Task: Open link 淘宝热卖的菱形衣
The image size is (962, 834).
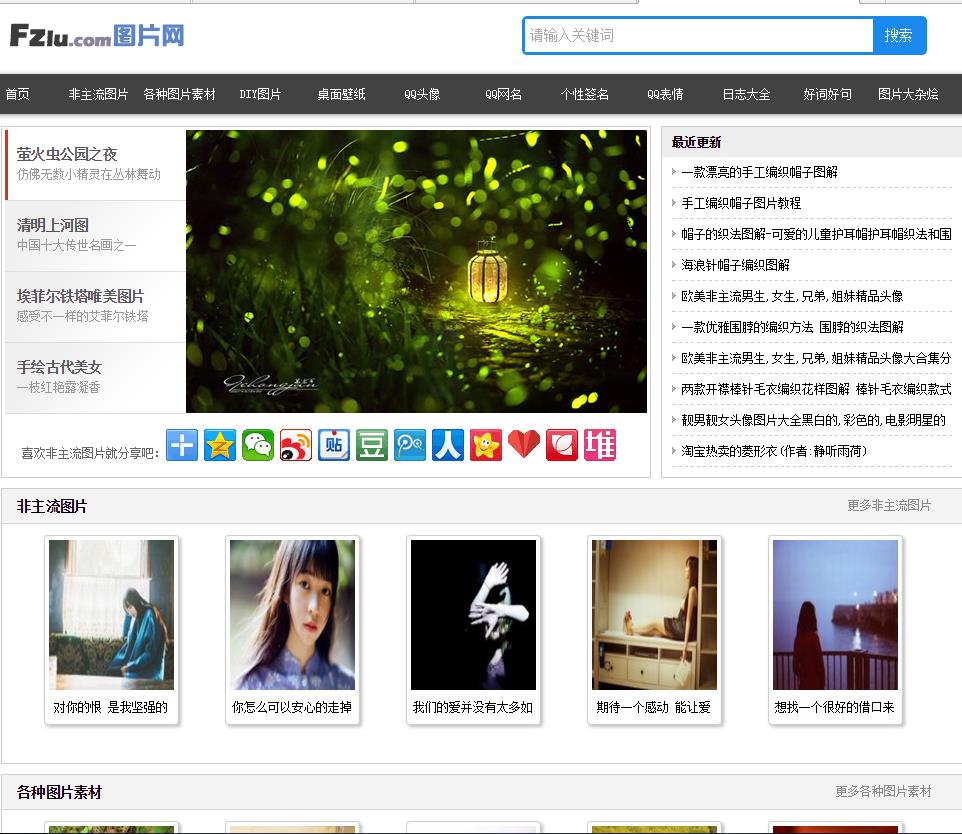Action: 774,451
